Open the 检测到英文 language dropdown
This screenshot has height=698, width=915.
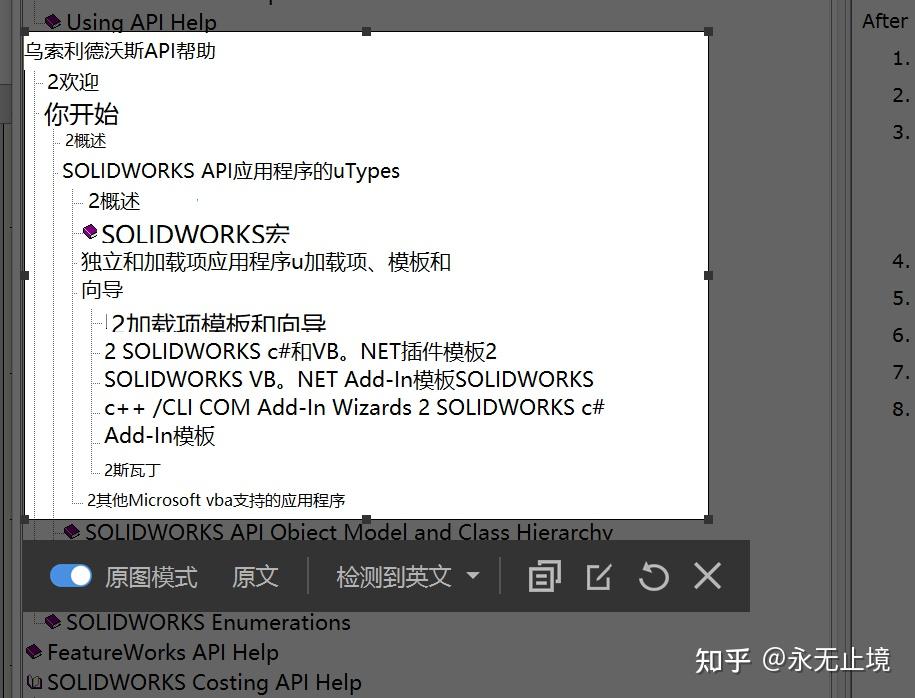(405, 577)
